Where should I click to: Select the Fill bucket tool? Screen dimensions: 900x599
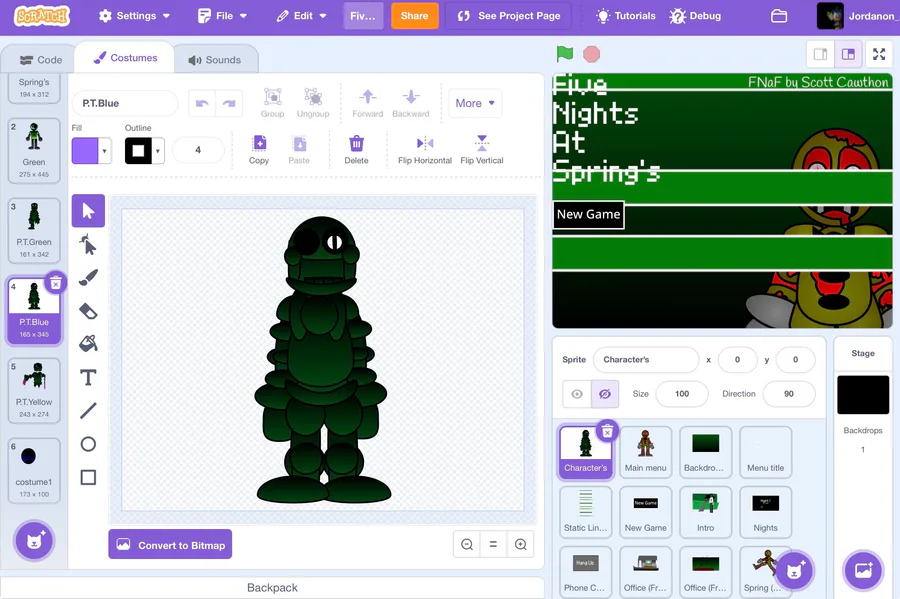click(x=88, y=344)
